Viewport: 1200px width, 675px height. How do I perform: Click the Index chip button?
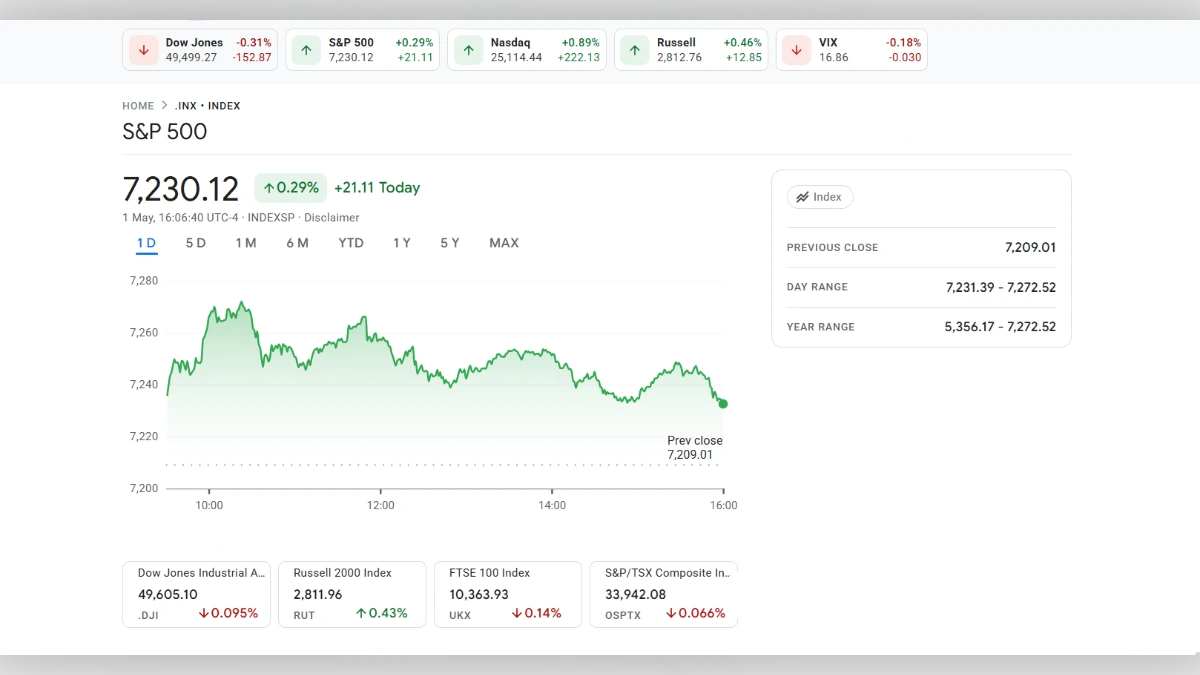[820, 197]
